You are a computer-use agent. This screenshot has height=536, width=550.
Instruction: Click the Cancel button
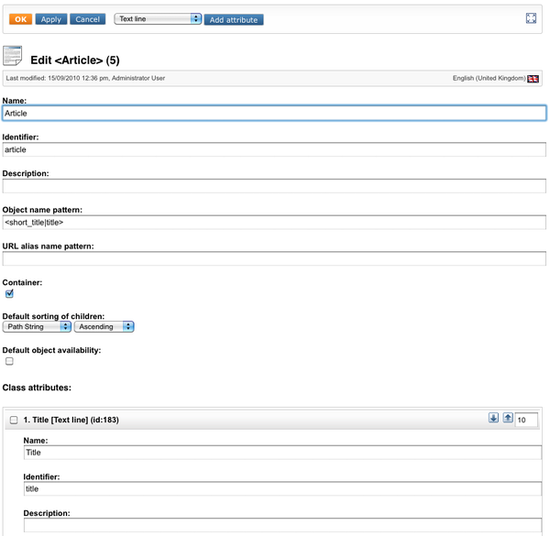(x=87, y=19)
